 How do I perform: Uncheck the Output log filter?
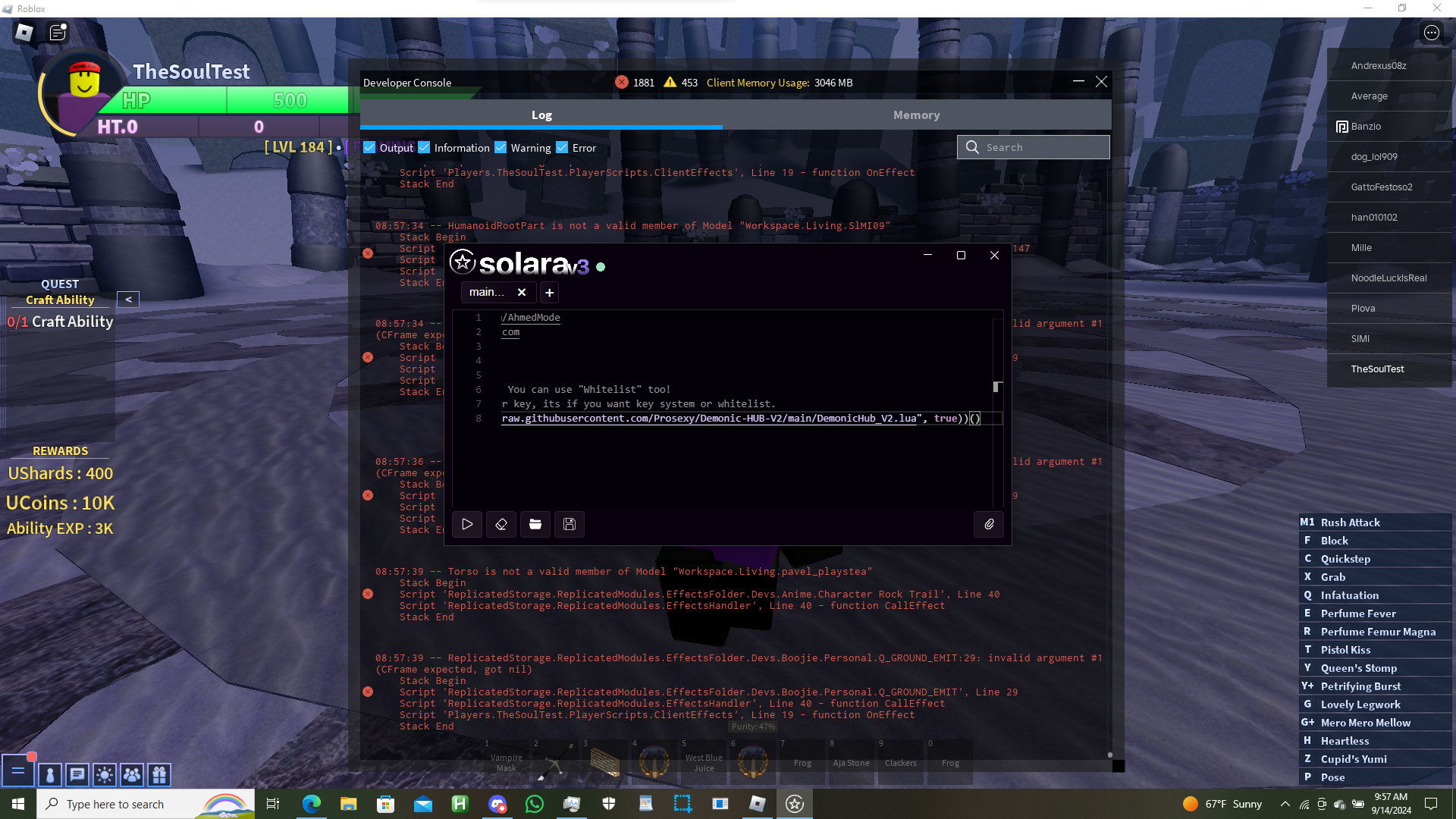369,148
